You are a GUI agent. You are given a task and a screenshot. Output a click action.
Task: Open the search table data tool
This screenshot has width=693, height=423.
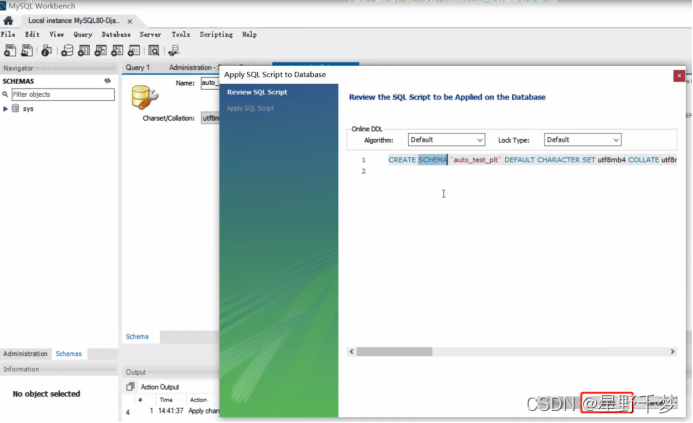pyautogui.click(x=154, y=50)
